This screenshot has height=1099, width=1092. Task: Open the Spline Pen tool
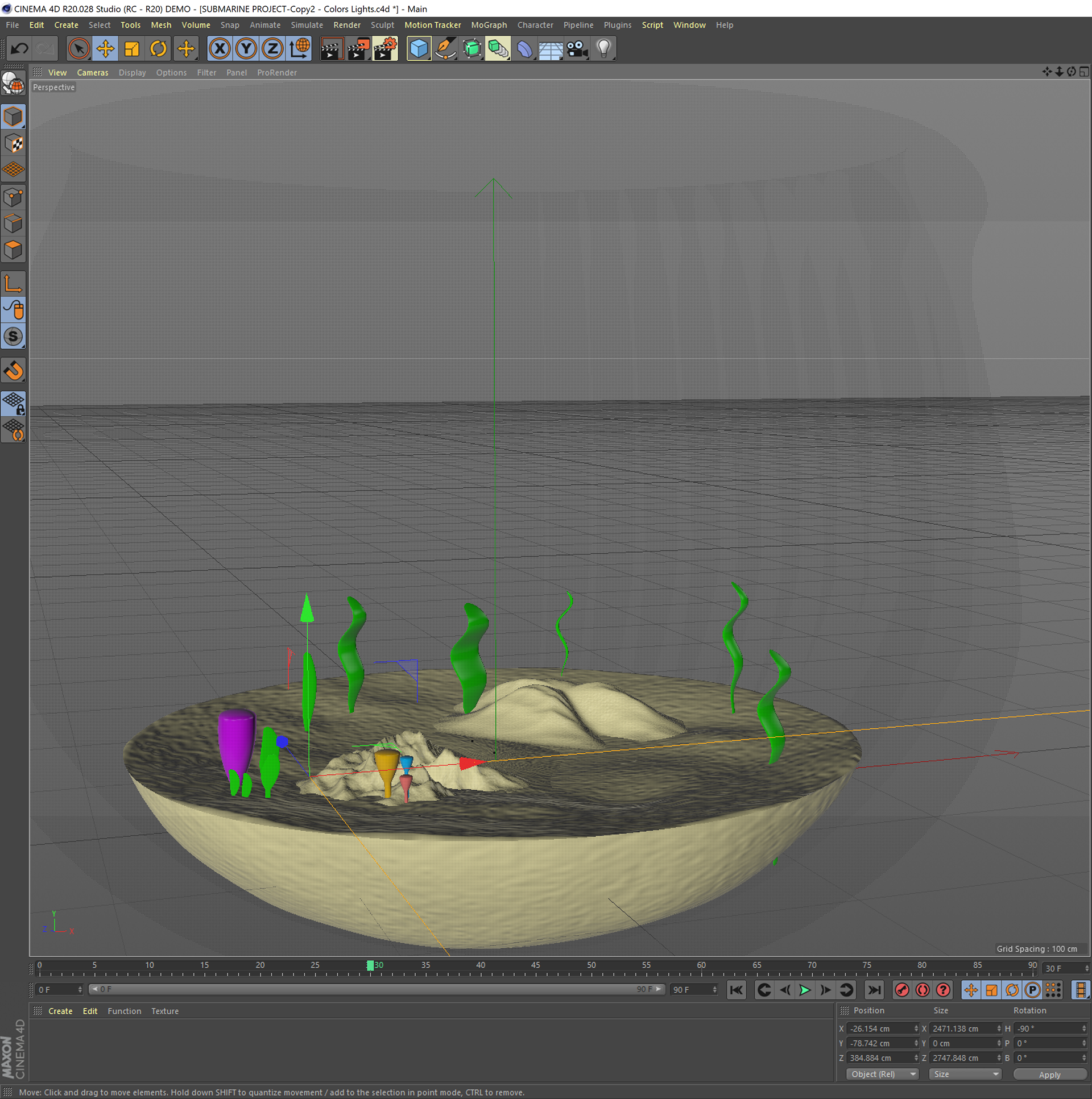tap(445, 49)
